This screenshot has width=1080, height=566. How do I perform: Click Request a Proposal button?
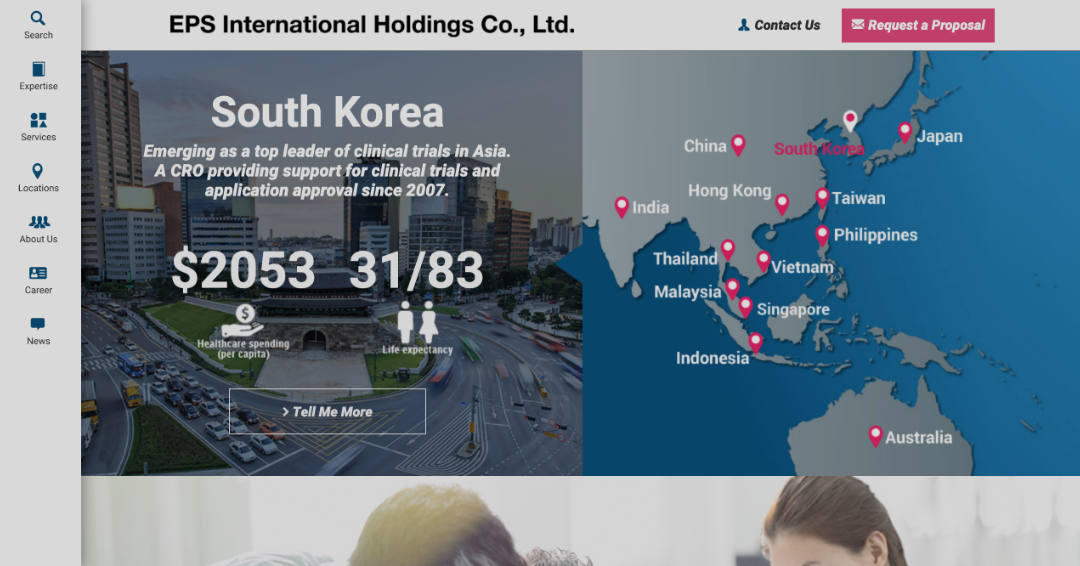click(x=917, y=25)
